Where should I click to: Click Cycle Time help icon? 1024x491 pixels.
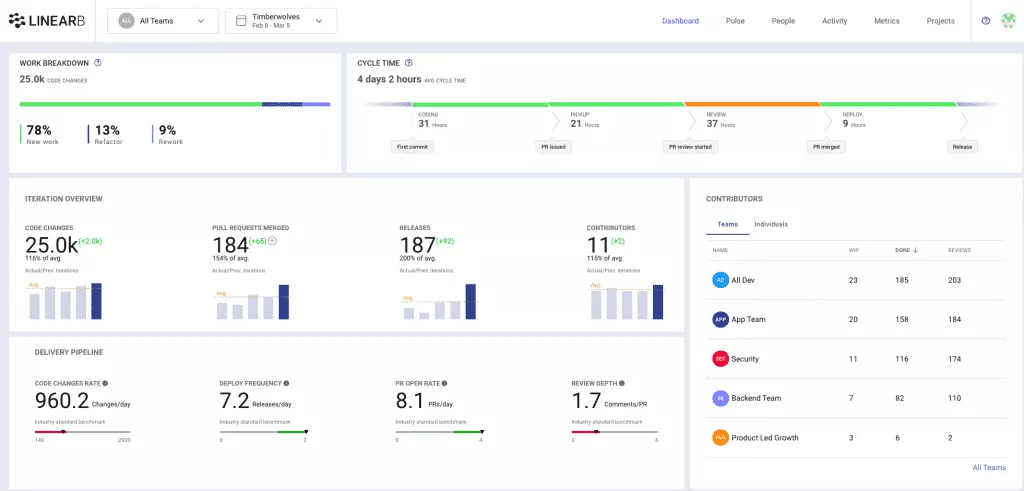pyautogui.click(x=409, y=63)
